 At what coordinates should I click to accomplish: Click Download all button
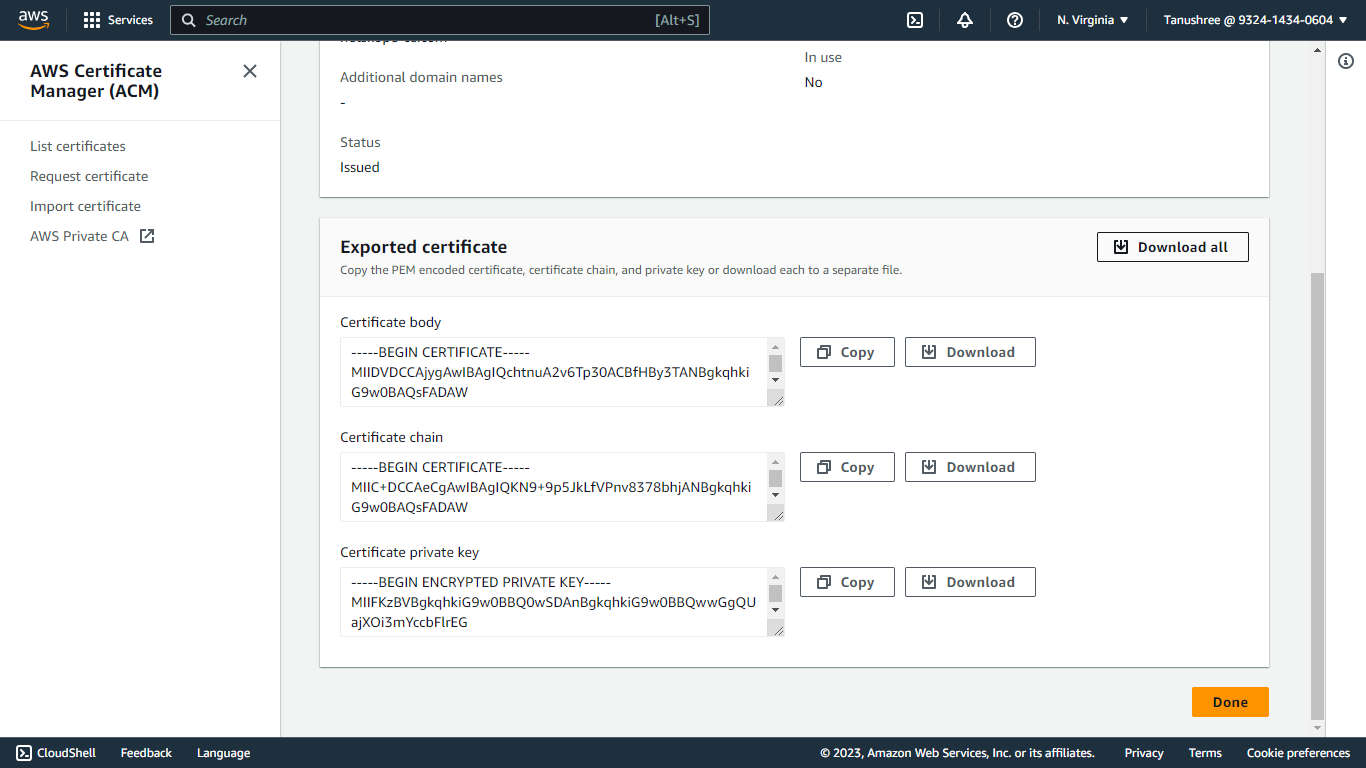click(x=1172, y=247)
